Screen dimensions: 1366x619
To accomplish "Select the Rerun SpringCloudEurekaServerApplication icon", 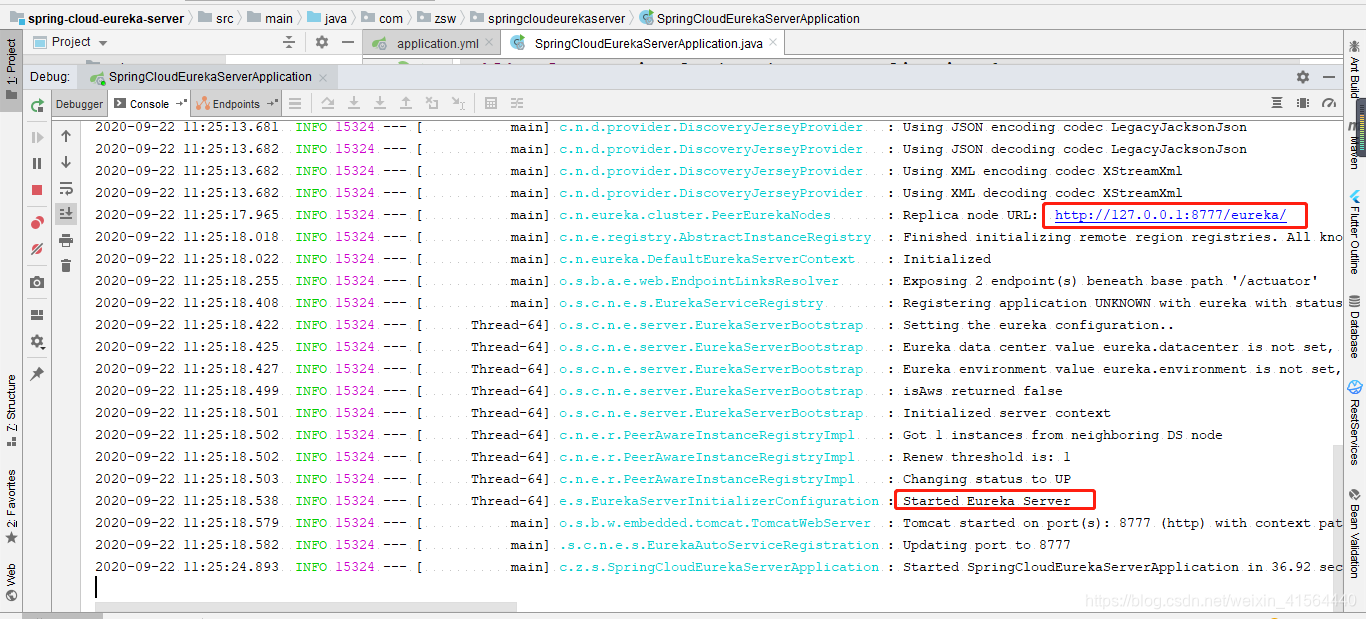I will pyautogui.click(x=37, y=107).
